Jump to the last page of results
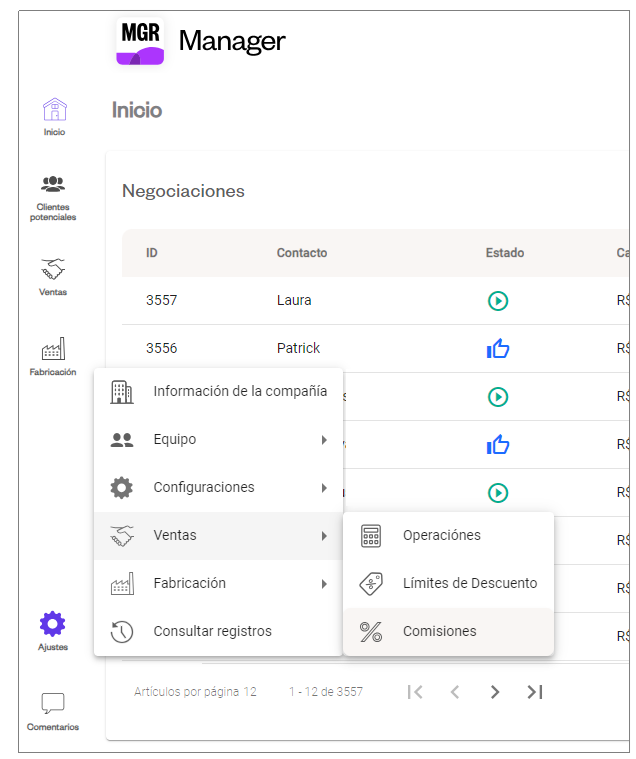 [x=535, y=692]
